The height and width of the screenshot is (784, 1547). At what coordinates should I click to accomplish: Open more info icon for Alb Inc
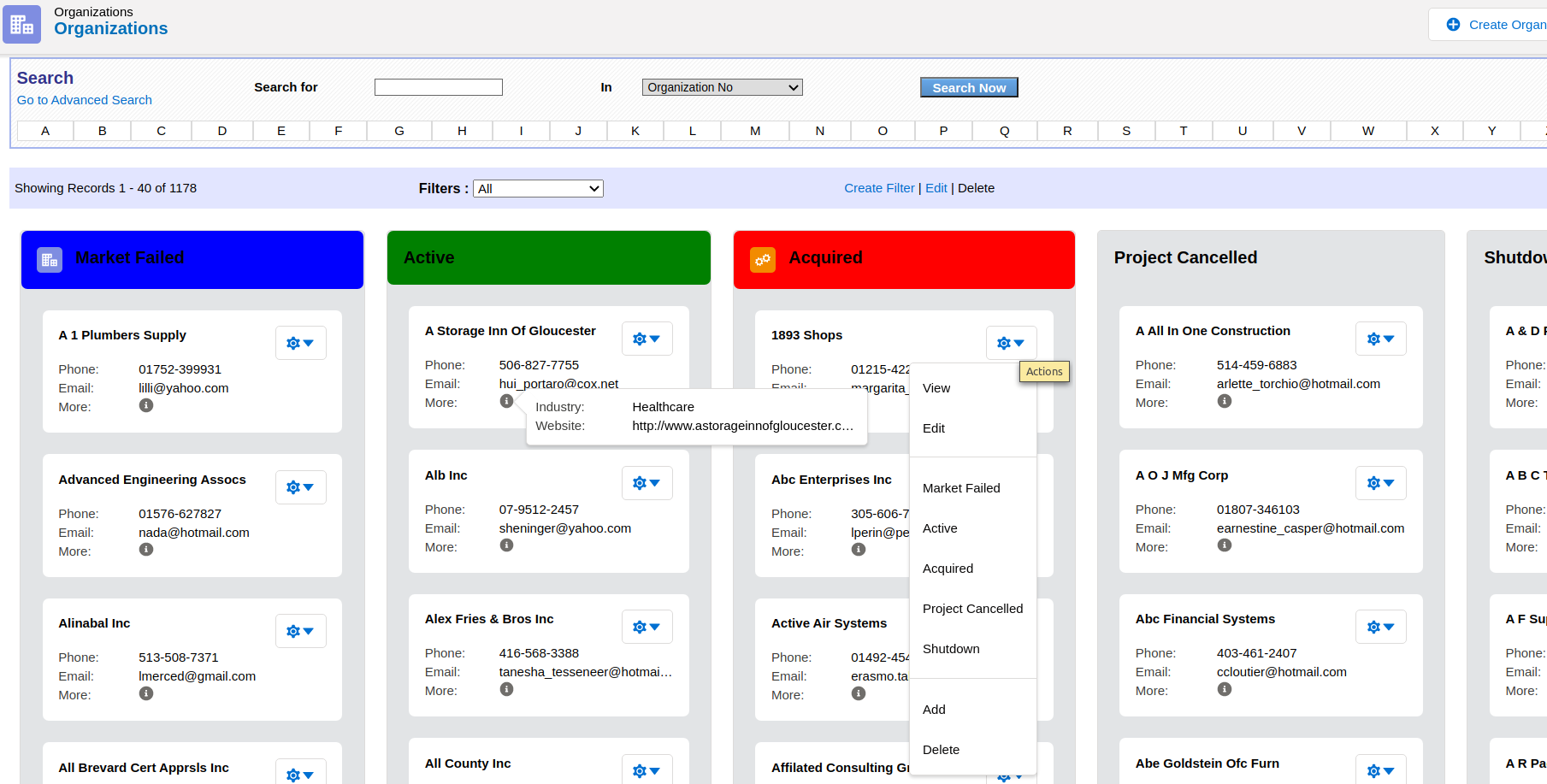pyautogui.click(x=507, y=545)
